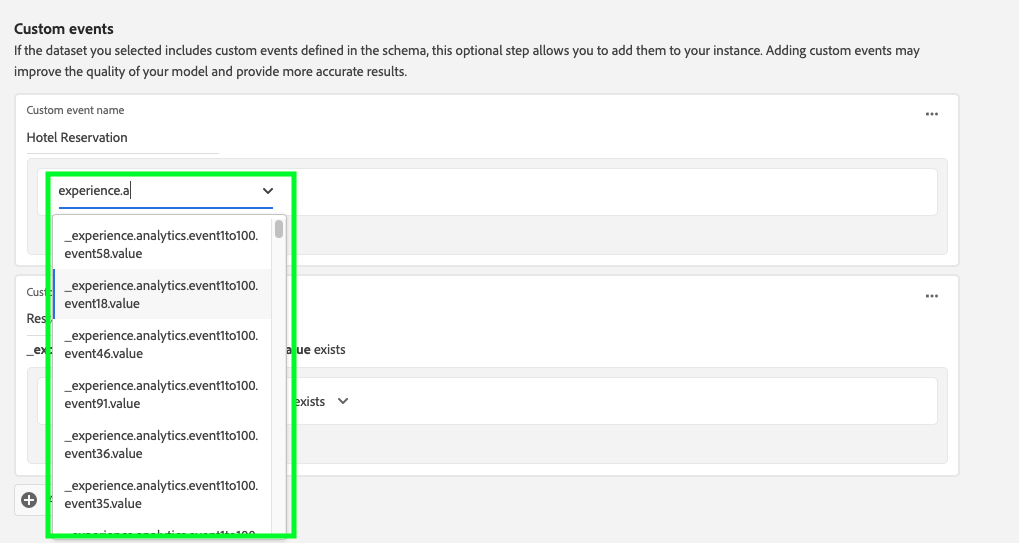Screen dimensions: 1019x543
Task: Click the partially visible last list option
Action: pyautogui.click(x=161, y=535)
